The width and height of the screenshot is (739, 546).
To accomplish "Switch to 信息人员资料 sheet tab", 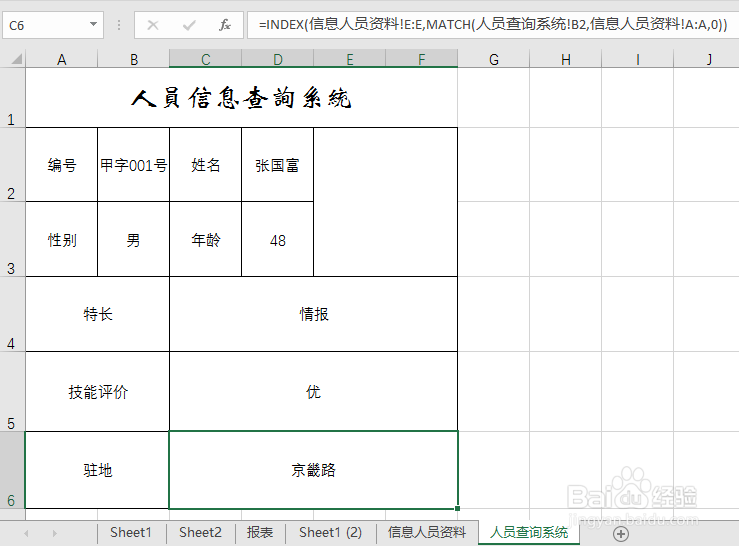I will [427, 533].
